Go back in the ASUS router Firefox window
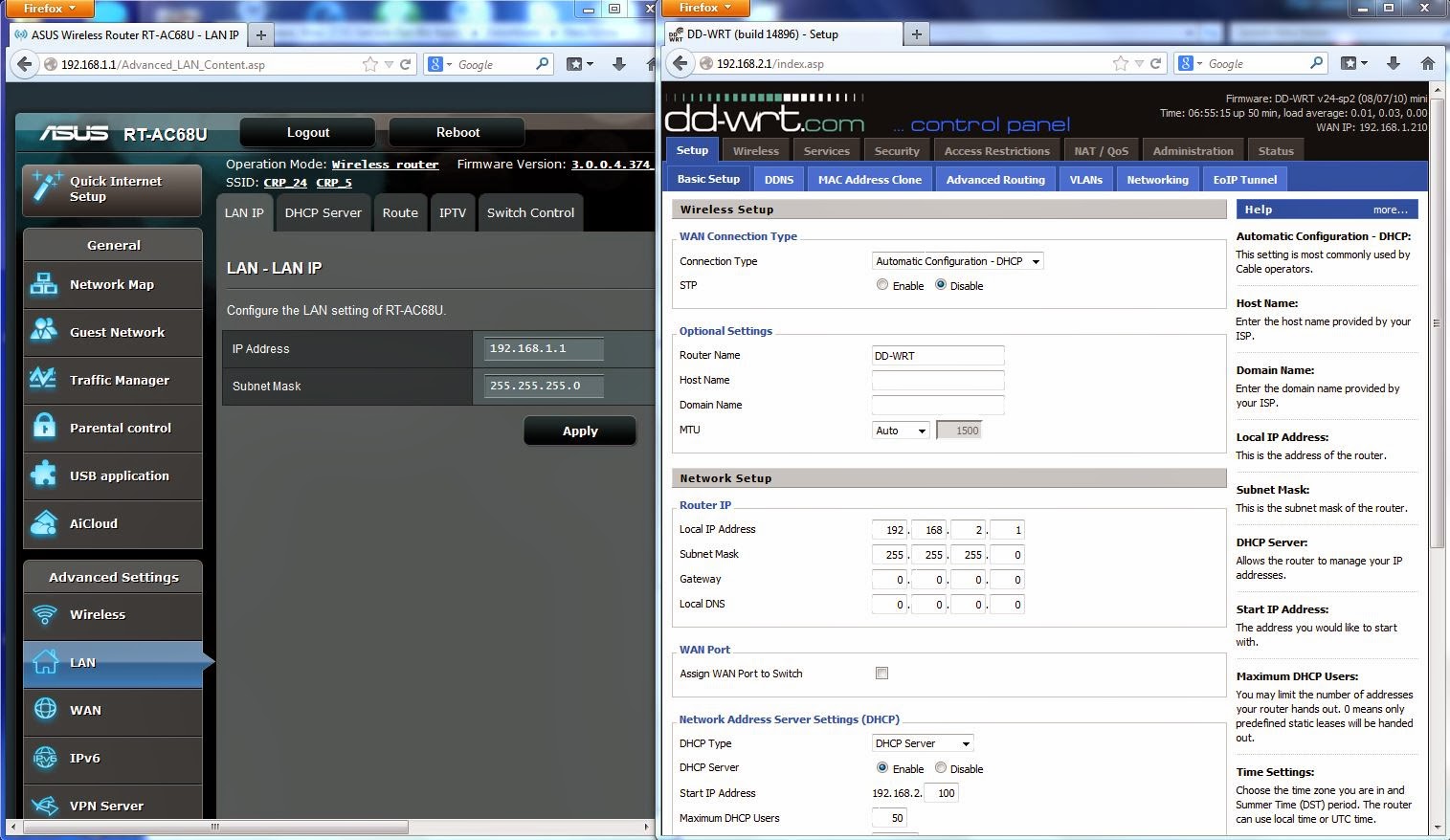This screenshot has height=840, width=1450. [23, 64]
